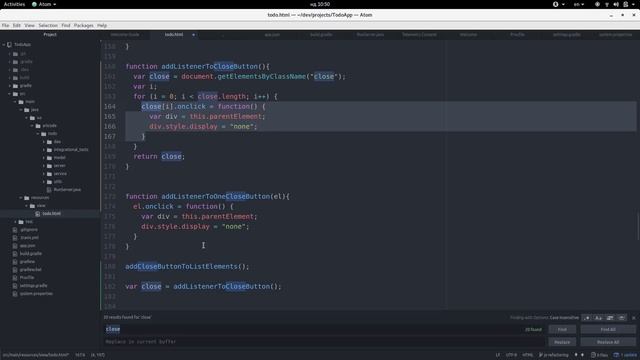This screenshot has width=640, height=360.
Task: Click Activities in the top bar
Action: point(14,4)
